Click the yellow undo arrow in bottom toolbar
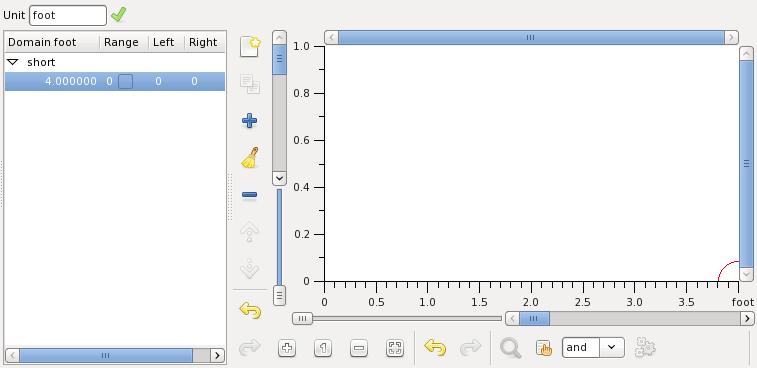 [x=435, y=347]
